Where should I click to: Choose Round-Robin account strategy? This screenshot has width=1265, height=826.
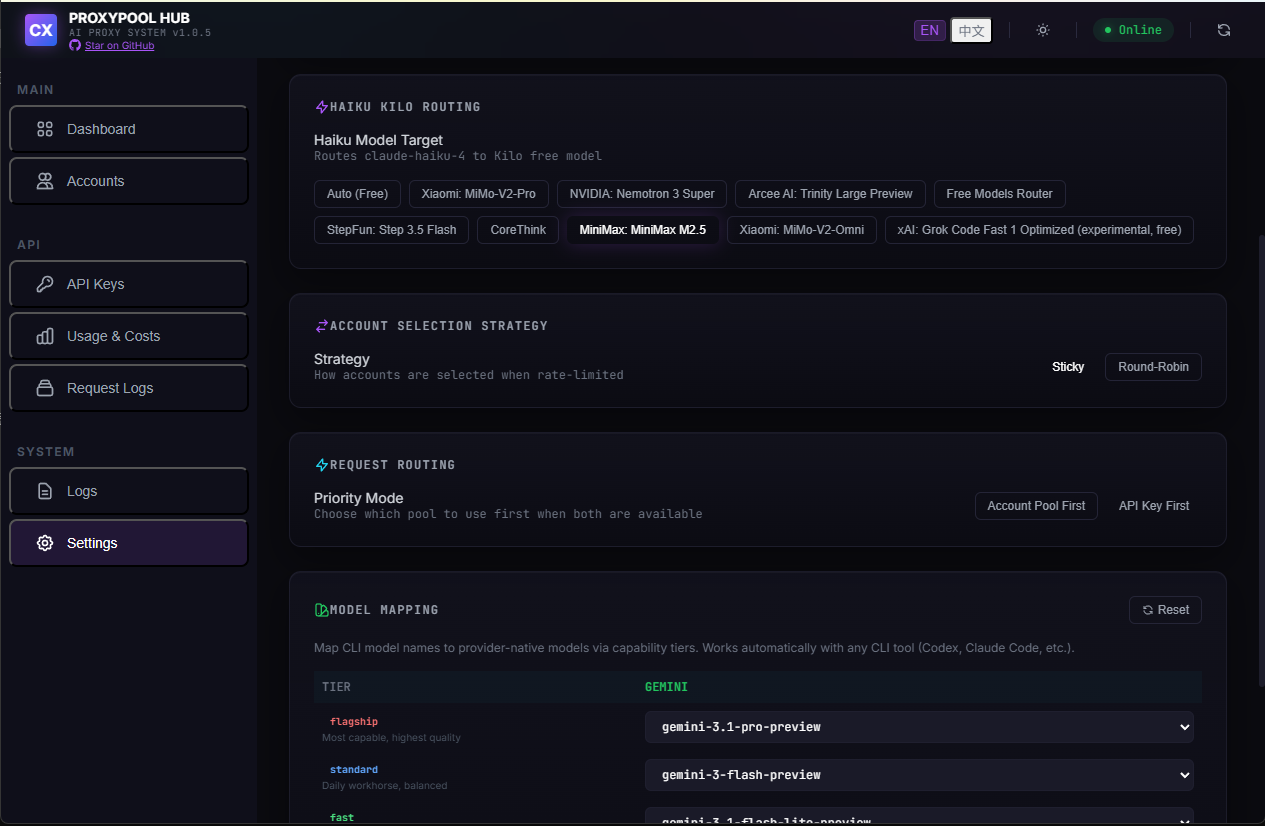1153,367
